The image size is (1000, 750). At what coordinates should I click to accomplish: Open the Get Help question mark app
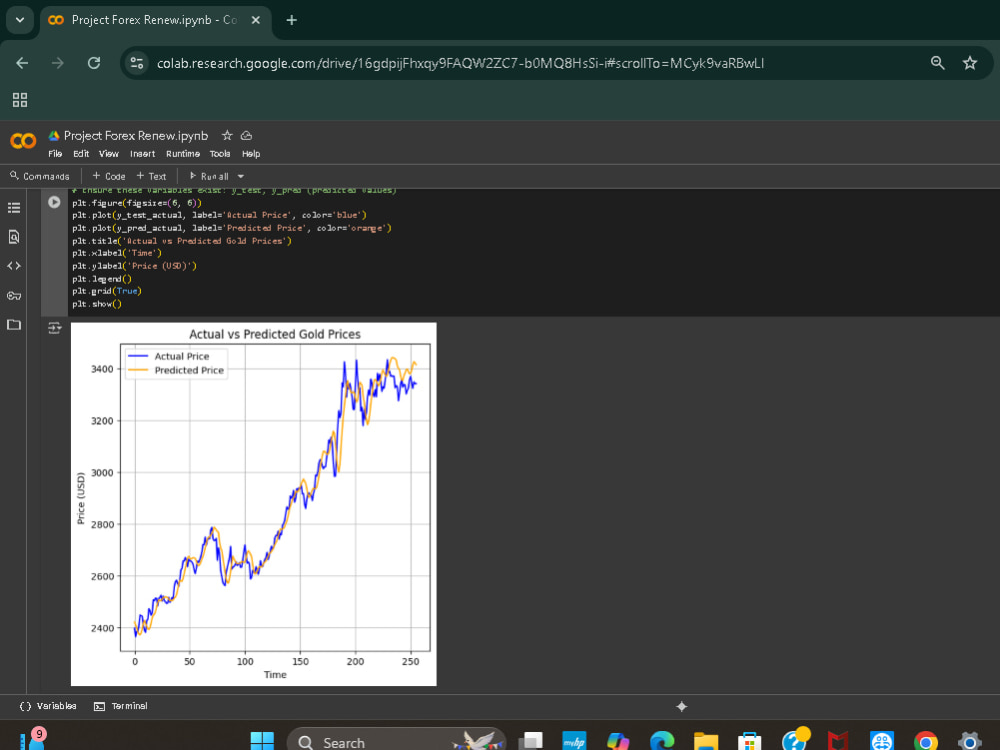[x=795, y=740]
